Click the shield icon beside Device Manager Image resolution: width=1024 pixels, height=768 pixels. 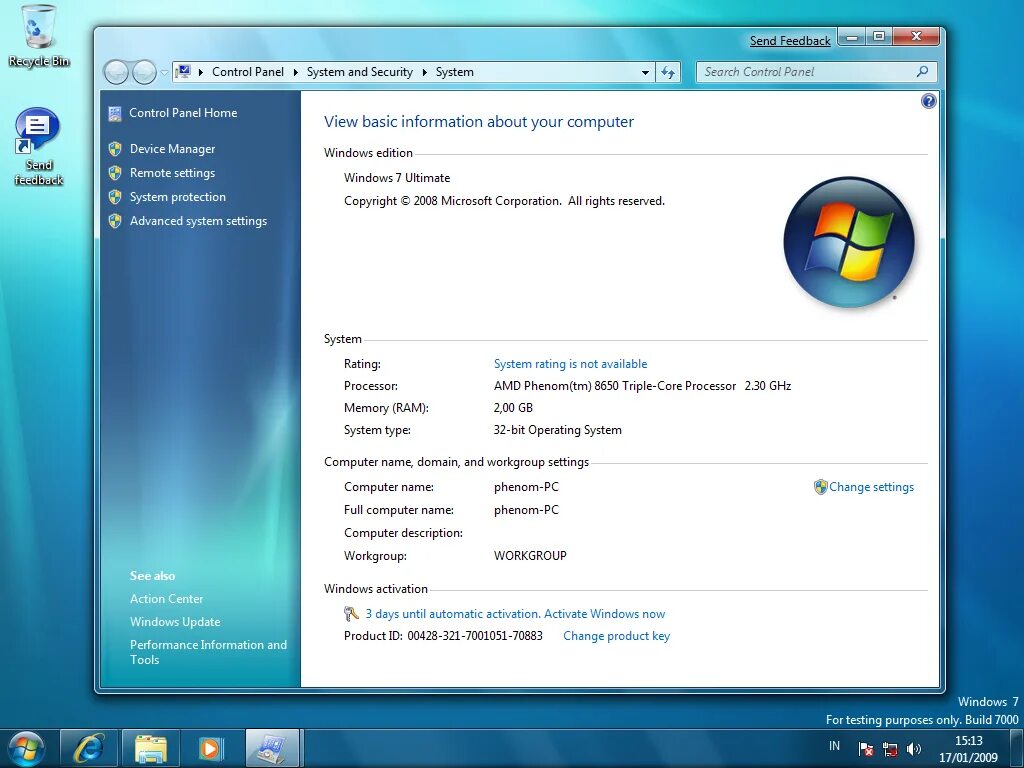(x=115, y=149)
